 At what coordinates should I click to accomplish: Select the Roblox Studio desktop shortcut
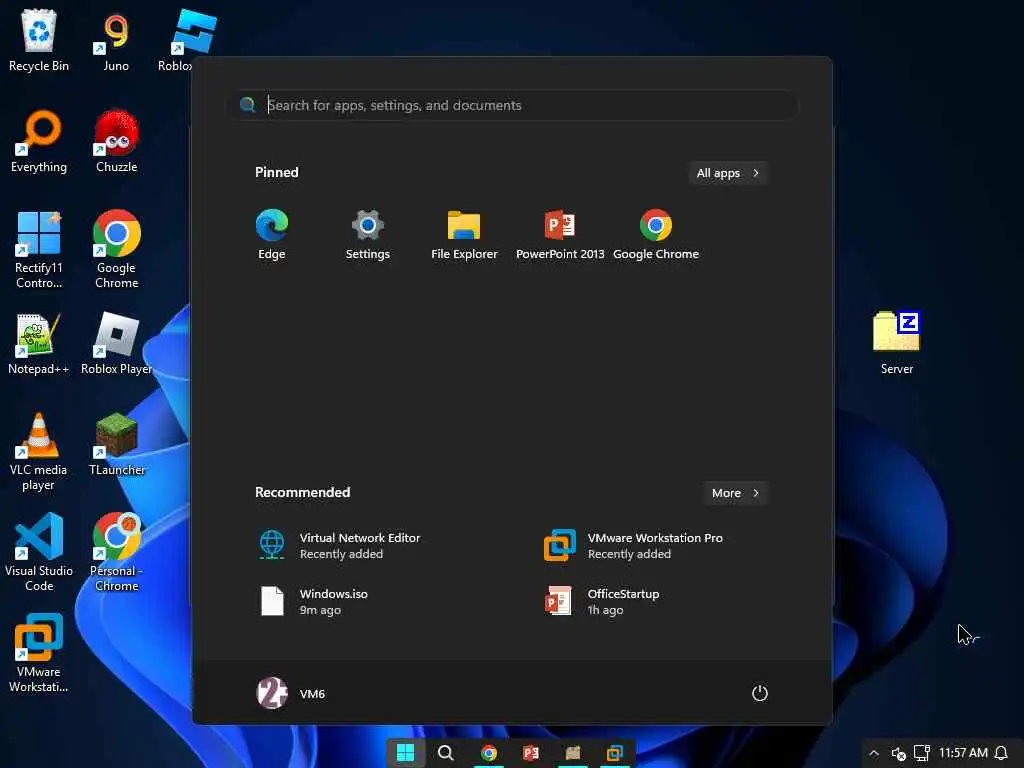point(189,40)
